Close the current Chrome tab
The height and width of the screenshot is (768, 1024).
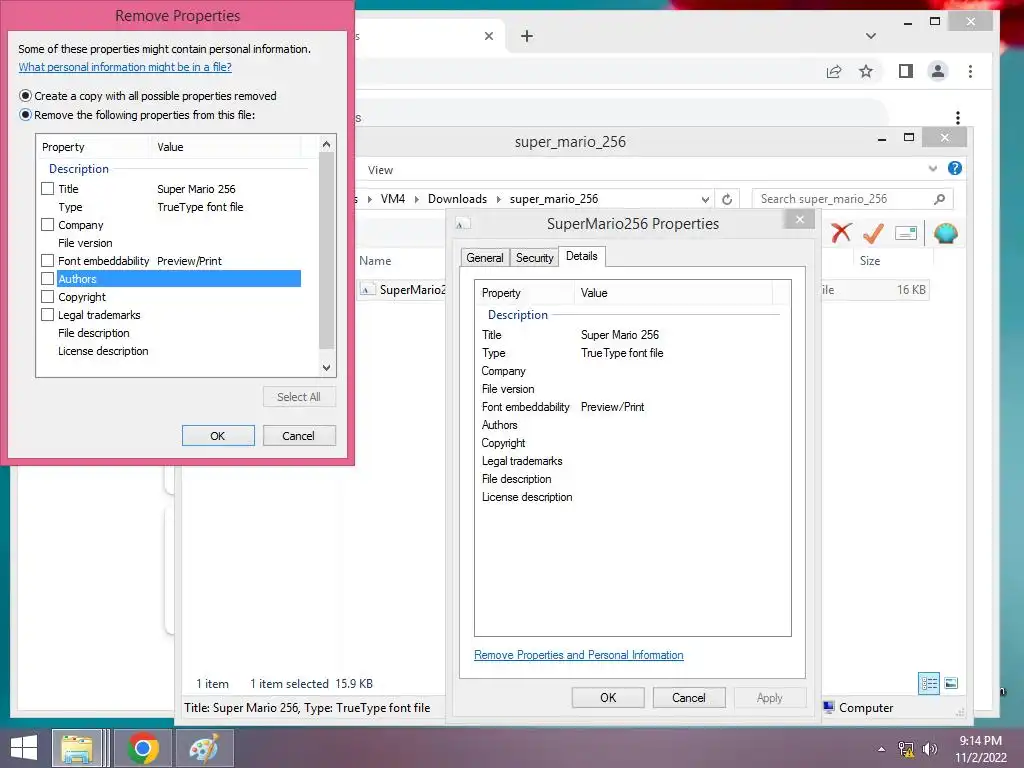pyautogui.click(x=488, y=36)
